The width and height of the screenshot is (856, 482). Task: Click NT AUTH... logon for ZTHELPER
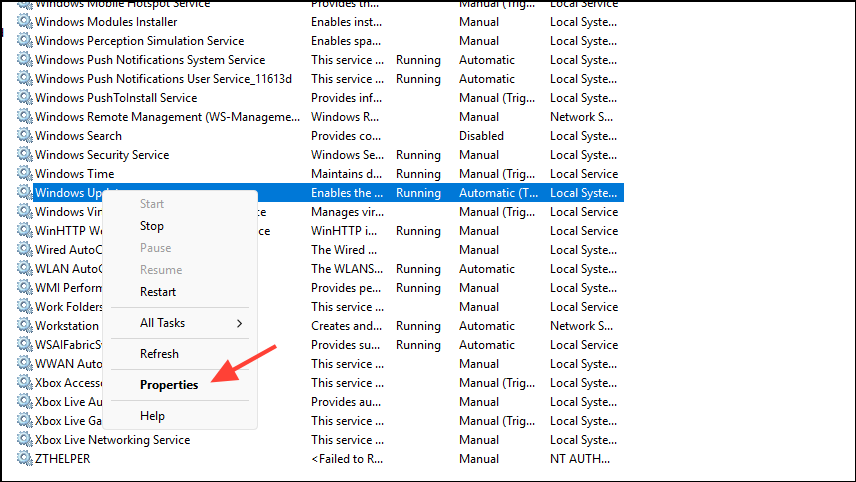click(x=580, y=459)
